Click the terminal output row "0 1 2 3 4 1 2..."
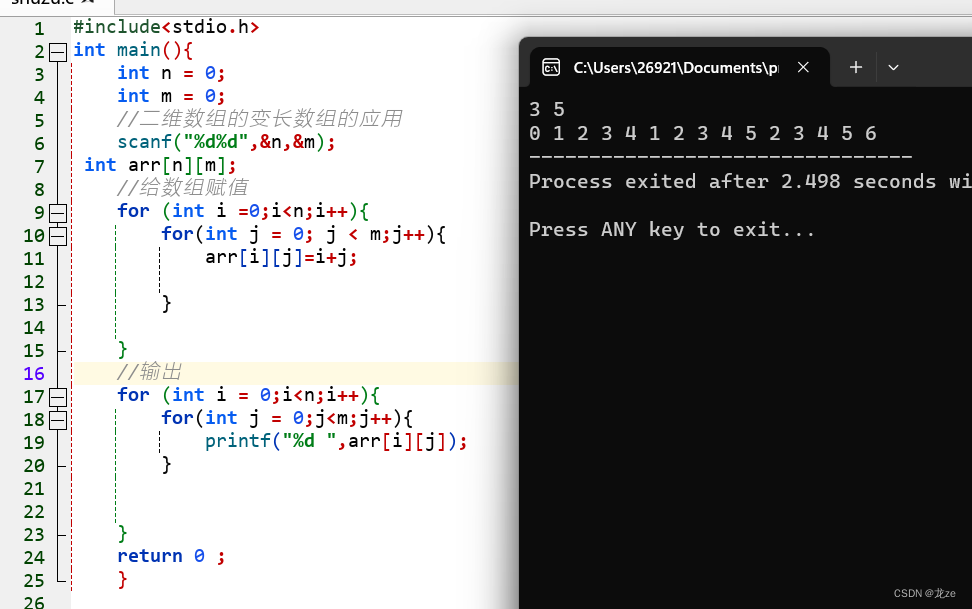 (x=703, y=133)
